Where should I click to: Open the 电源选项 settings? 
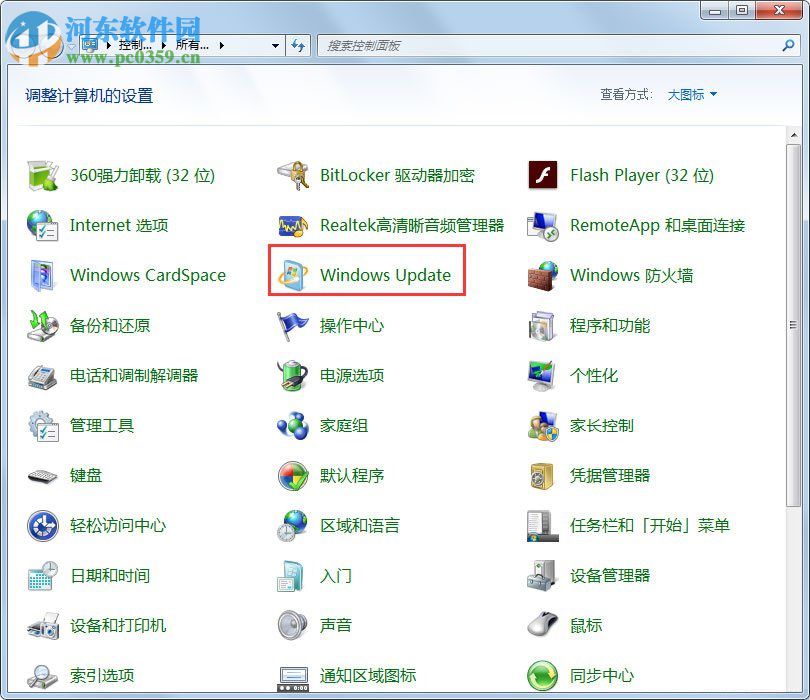[x=352, y=376]
